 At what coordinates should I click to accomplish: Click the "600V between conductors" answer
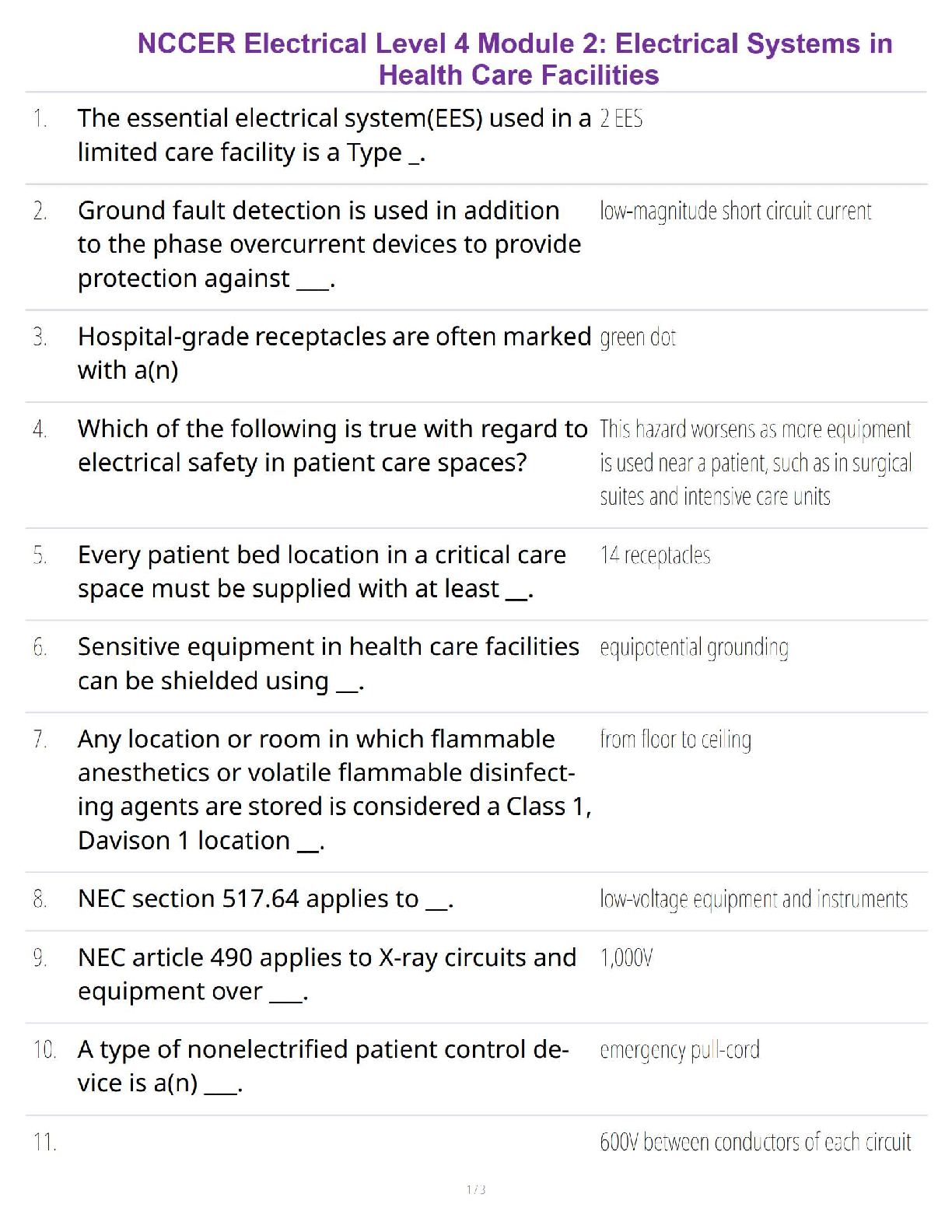(x=754, y=1143)
